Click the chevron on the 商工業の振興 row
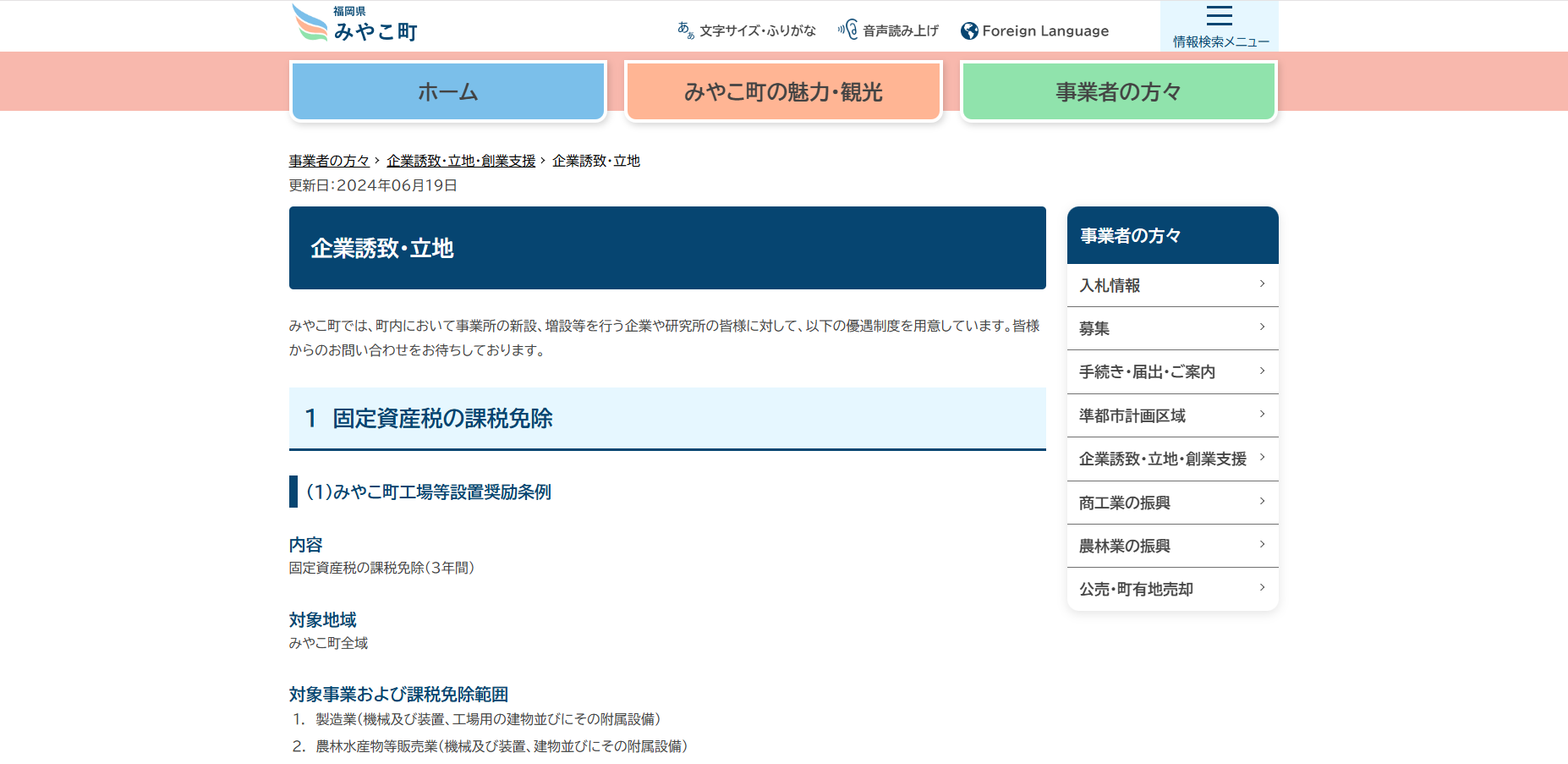The image size is (1568, 764). point(1262,502)
